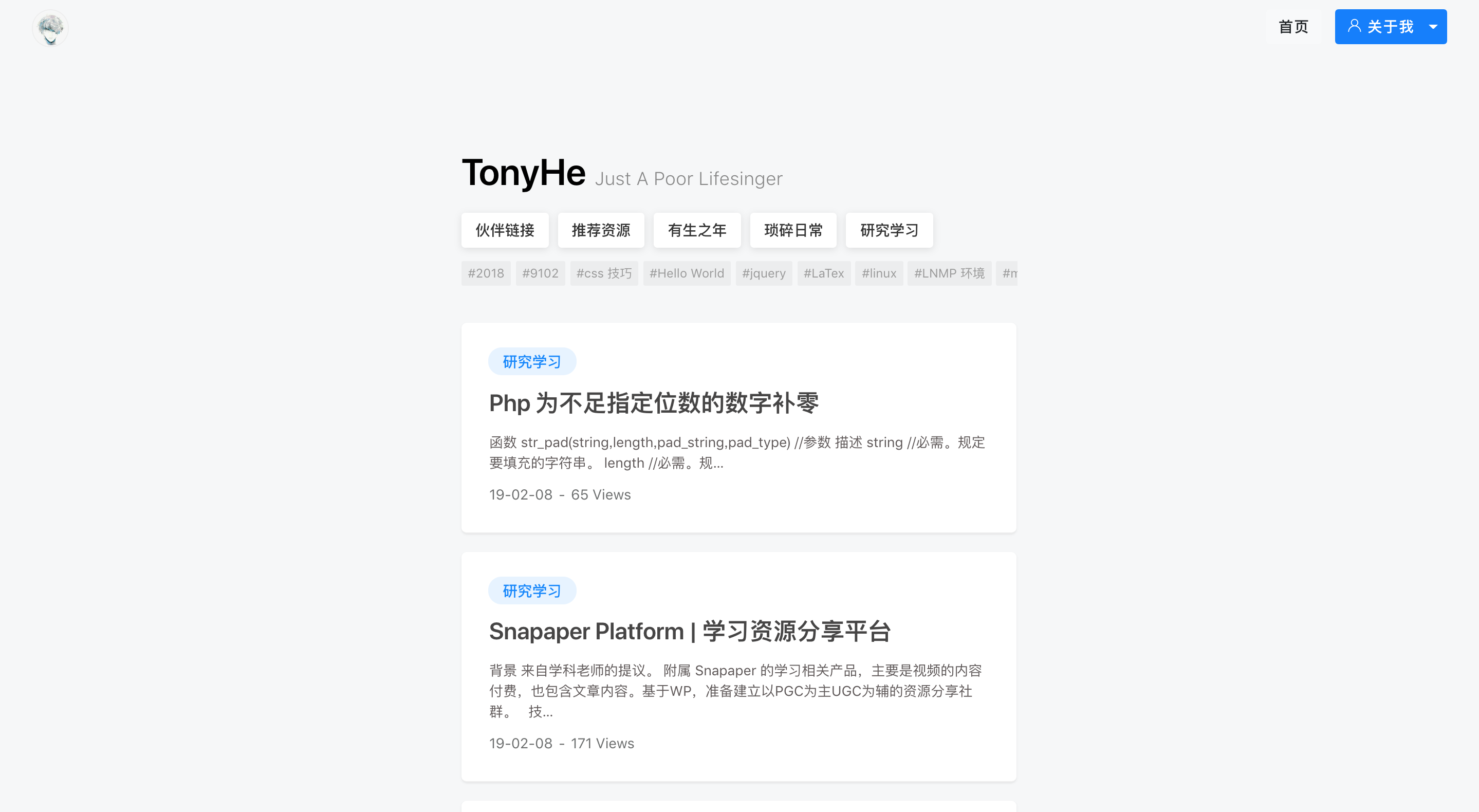Expand the 关于我 dropdown arrow
The height and width of the screenshot is (812, 1479).
point(1433,26)
